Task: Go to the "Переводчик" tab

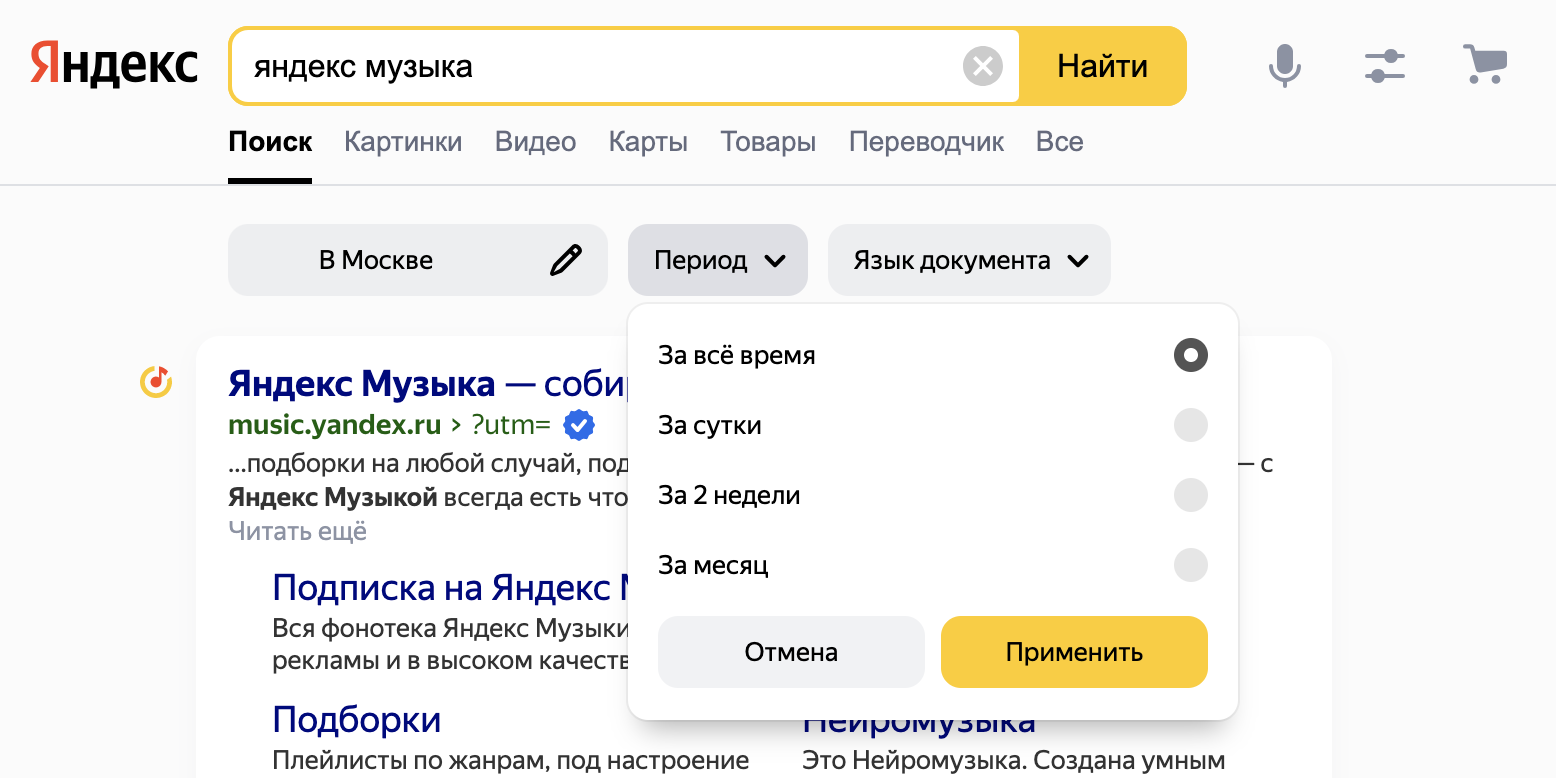Action: [x=926, y=142]
